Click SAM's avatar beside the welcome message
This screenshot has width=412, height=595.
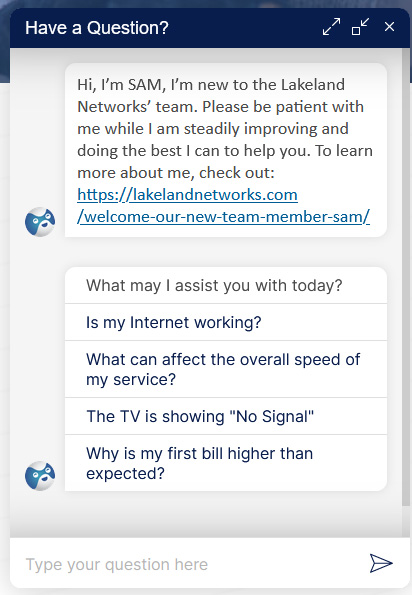point(40,222)
